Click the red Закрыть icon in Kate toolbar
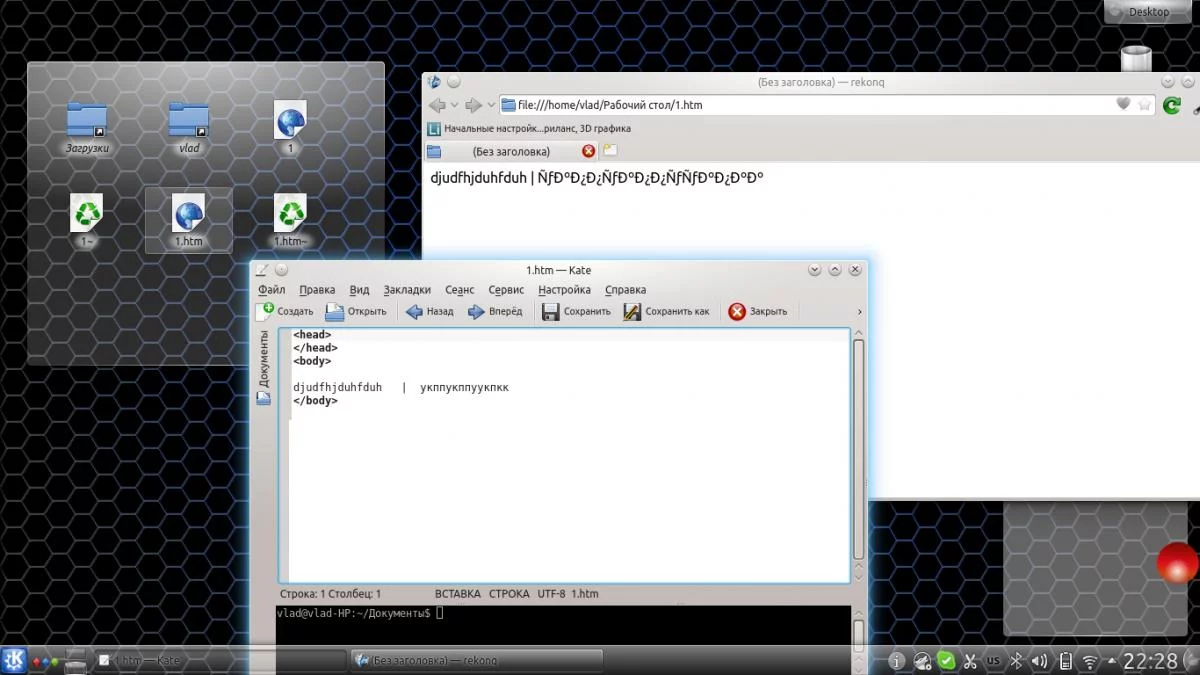The width and height of the screenshot is (1200, 675). 737,312
